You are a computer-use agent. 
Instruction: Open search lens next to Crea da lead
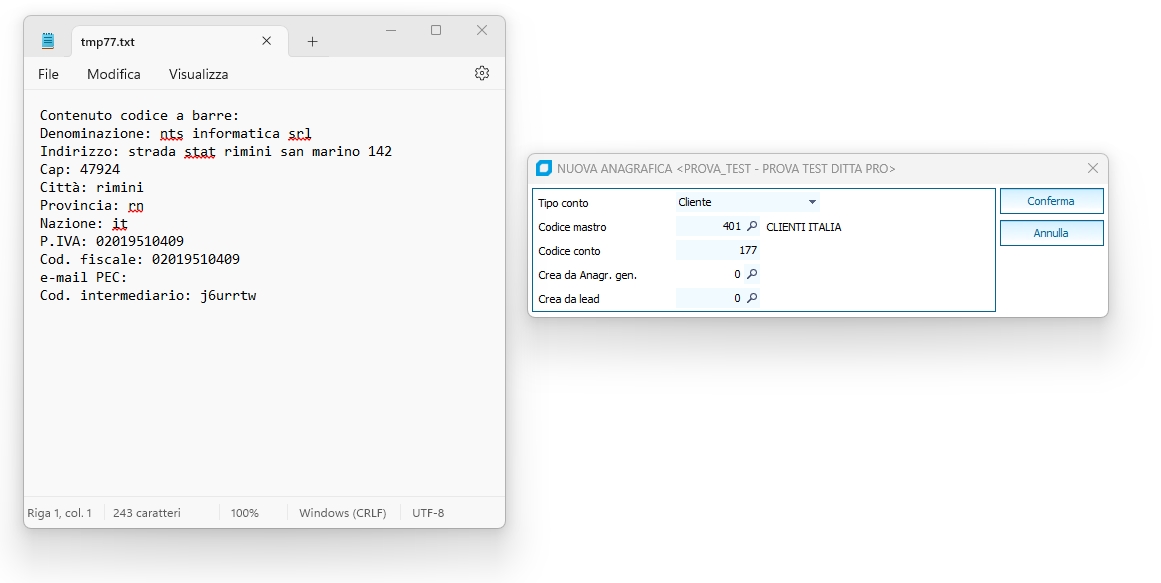(x=752, y=299)
